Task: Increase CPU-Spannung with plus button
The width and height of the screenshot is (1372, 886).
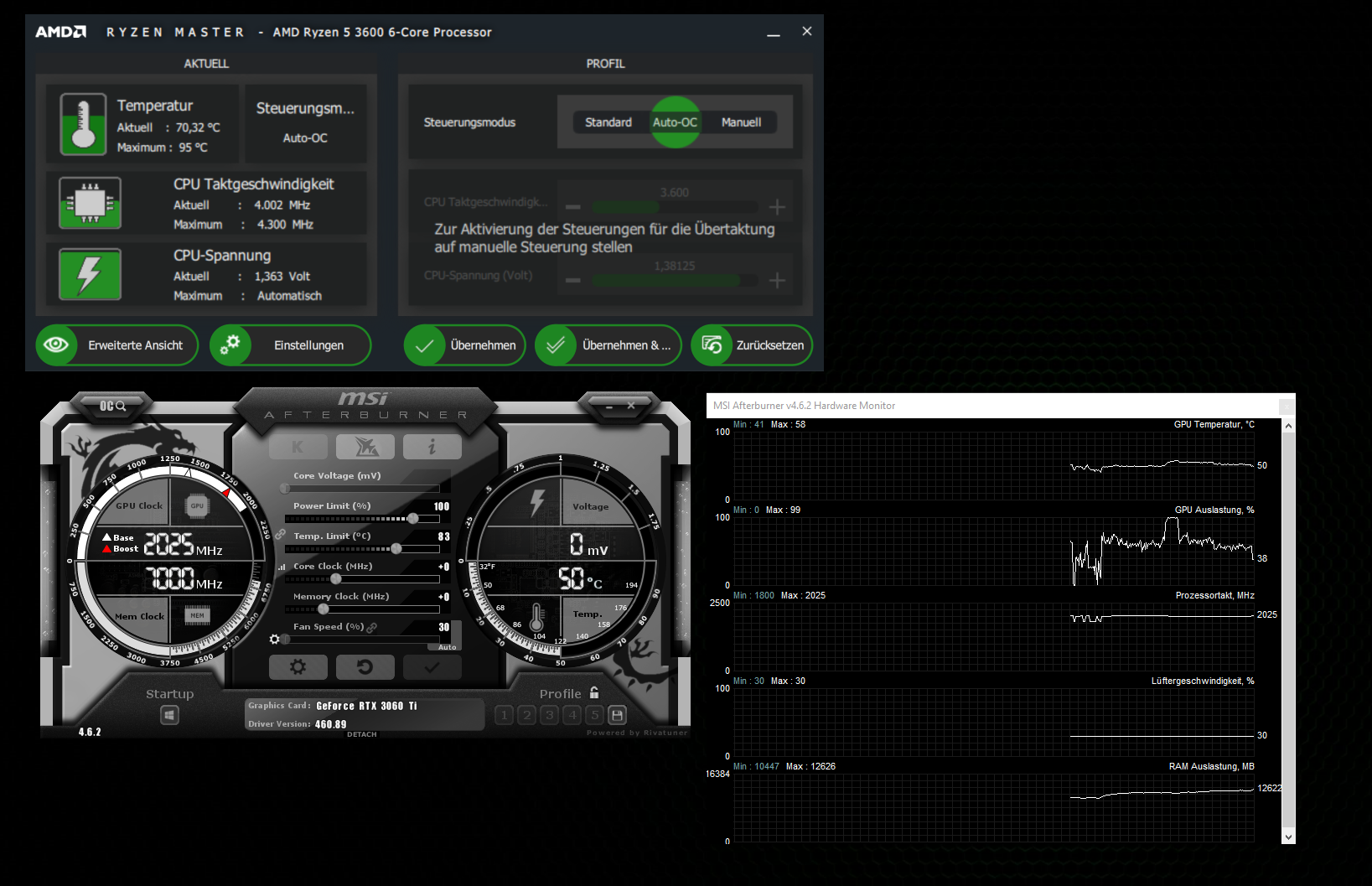Action: 778,280
